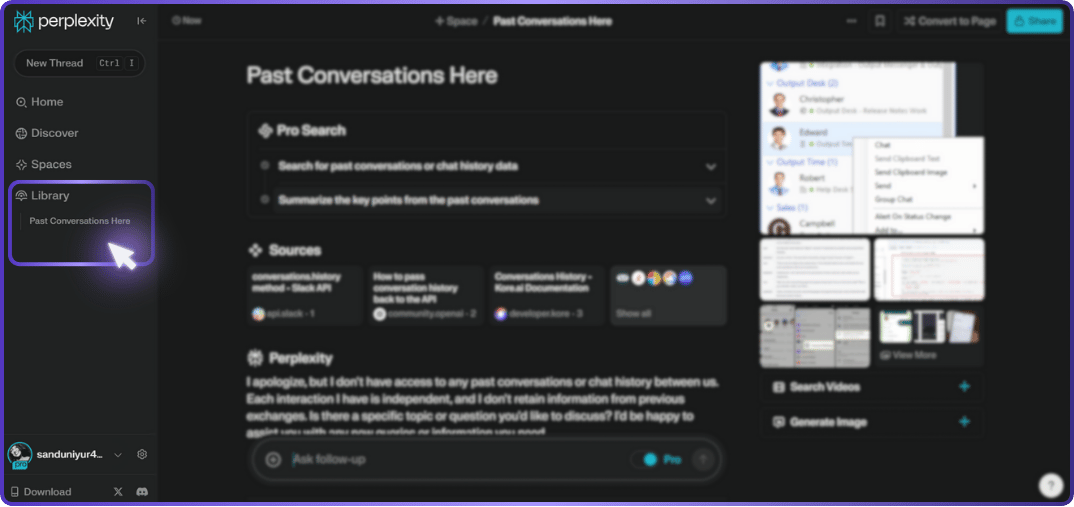Click the 'Now' timestamp in top bar
The image size is (1074, 507).
[x=187, y=21]
